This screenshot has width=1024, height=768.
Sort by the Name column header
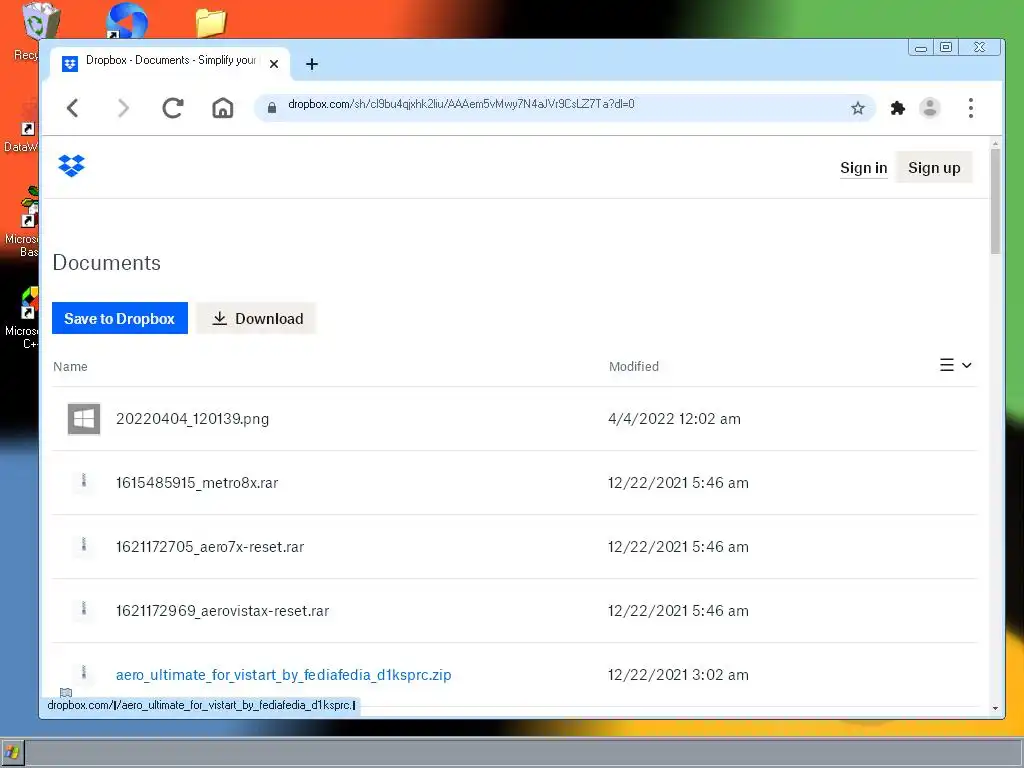[x=70, y=366]
